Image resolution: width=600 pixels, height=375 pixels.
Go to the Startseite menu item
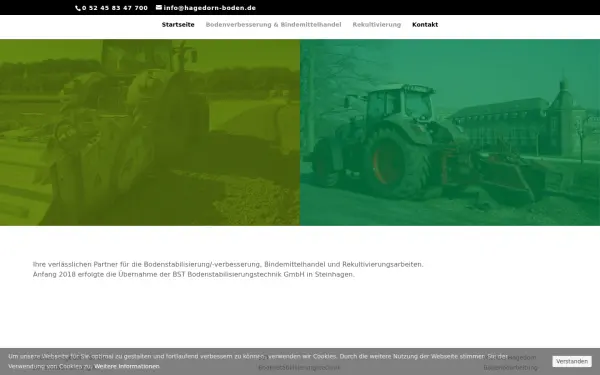click(178, 25)
